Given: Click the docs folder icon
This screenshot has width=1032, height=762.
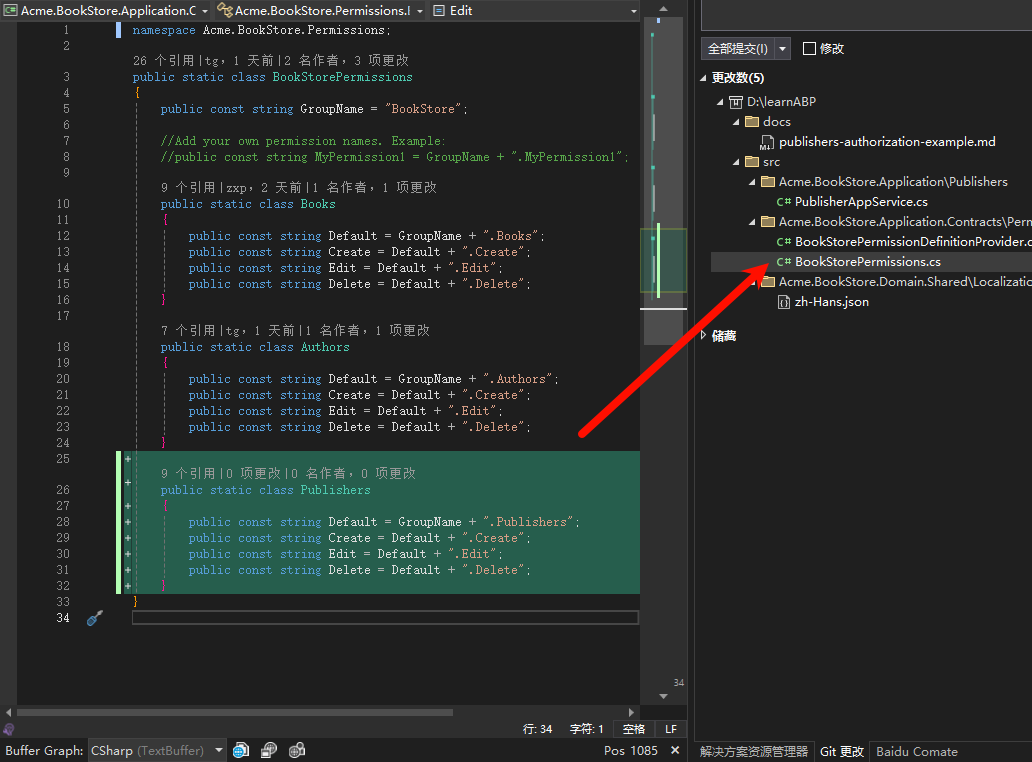Looking at the screenshot, I should click(752, 122).
